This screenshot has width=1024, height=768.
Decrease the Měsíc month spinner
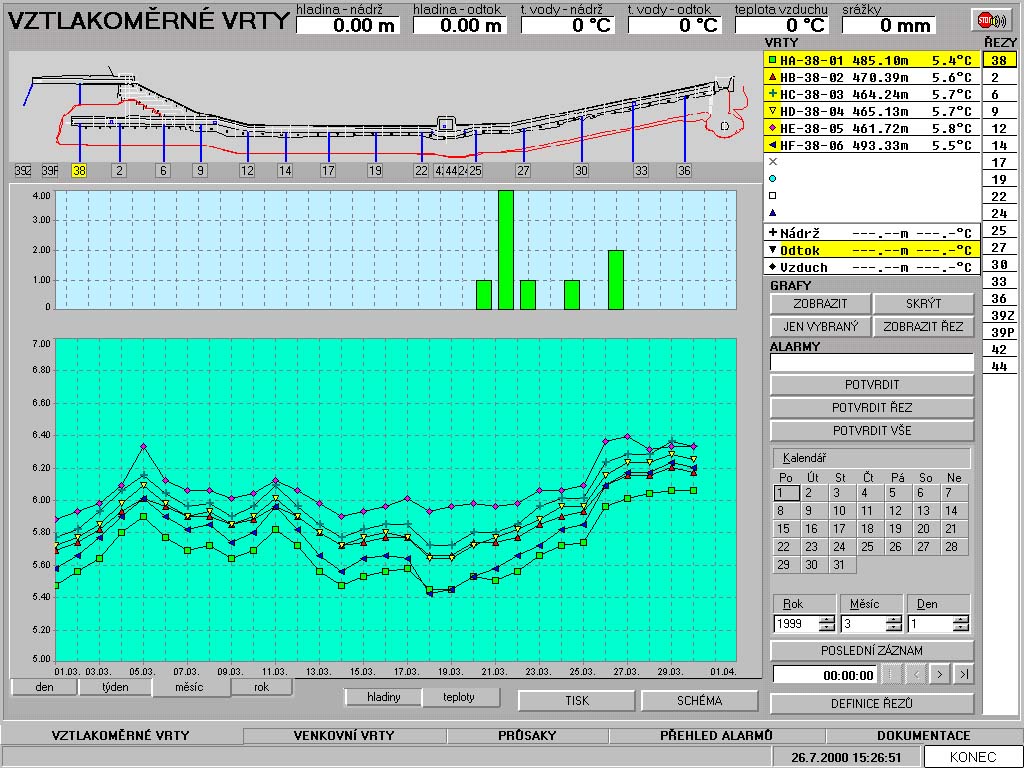pyautogui.click(x=893, y=629)
